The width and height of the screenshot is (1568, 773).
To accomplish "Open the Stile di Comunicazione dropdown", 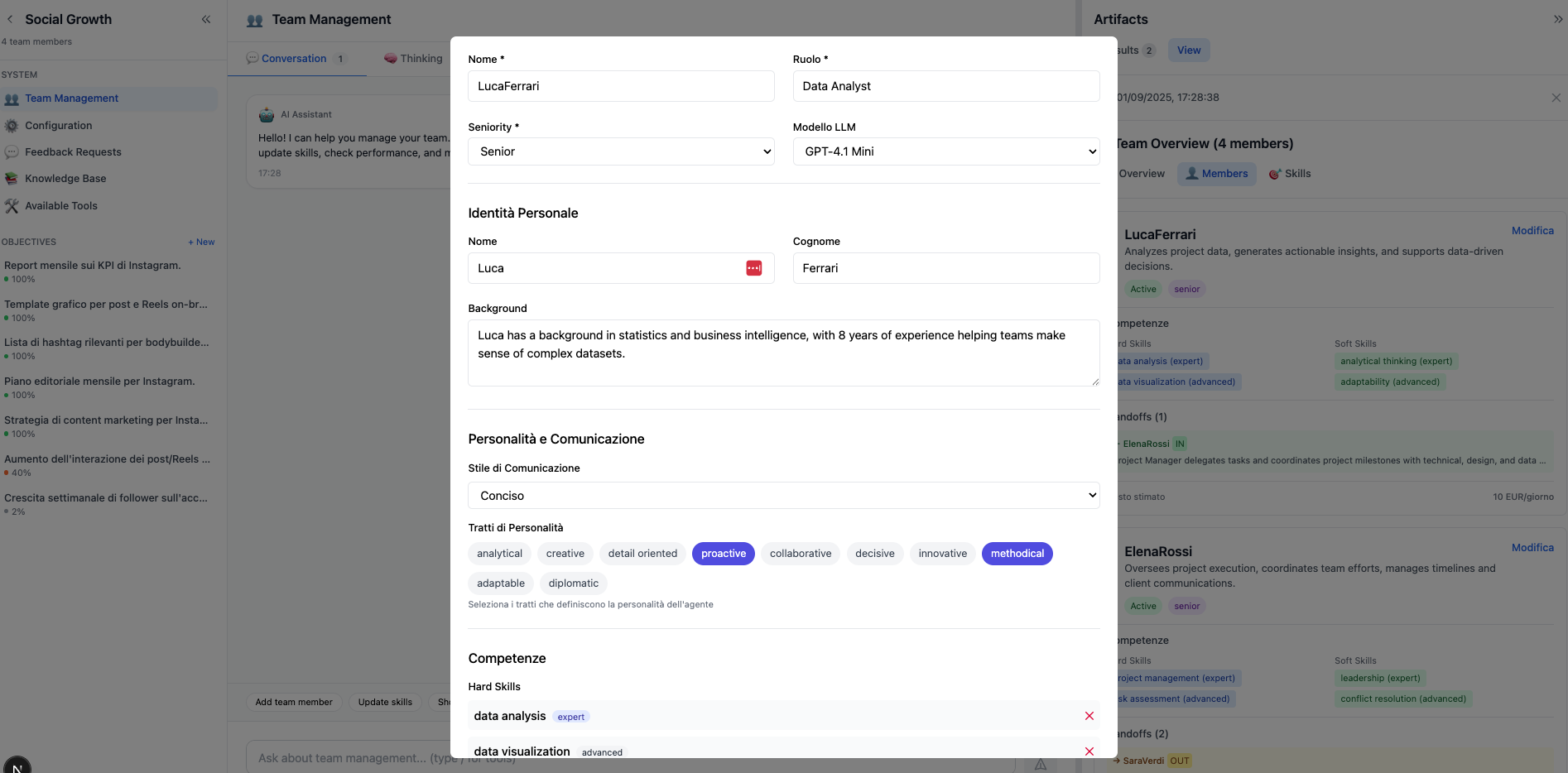I will tap(784, 496).
